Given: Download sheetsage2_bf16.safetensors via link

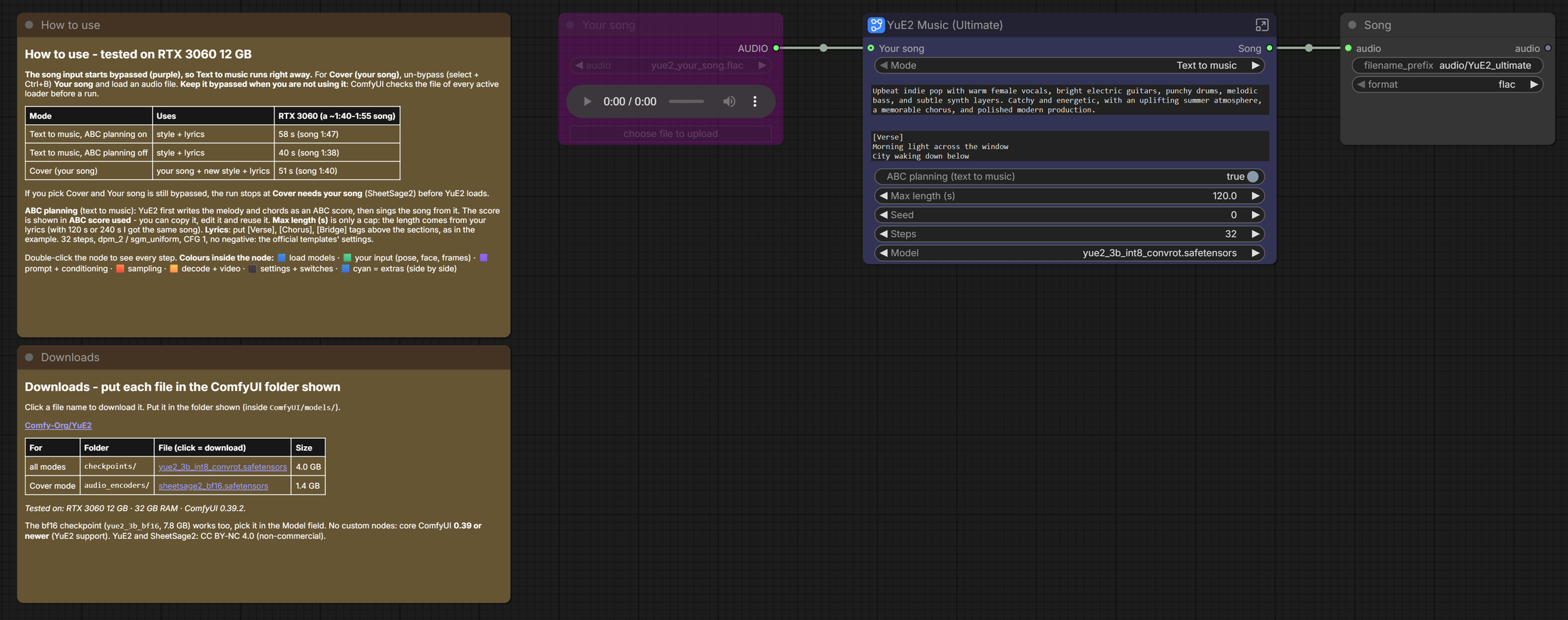Looking at the screenshot, I should pos(213,486).
